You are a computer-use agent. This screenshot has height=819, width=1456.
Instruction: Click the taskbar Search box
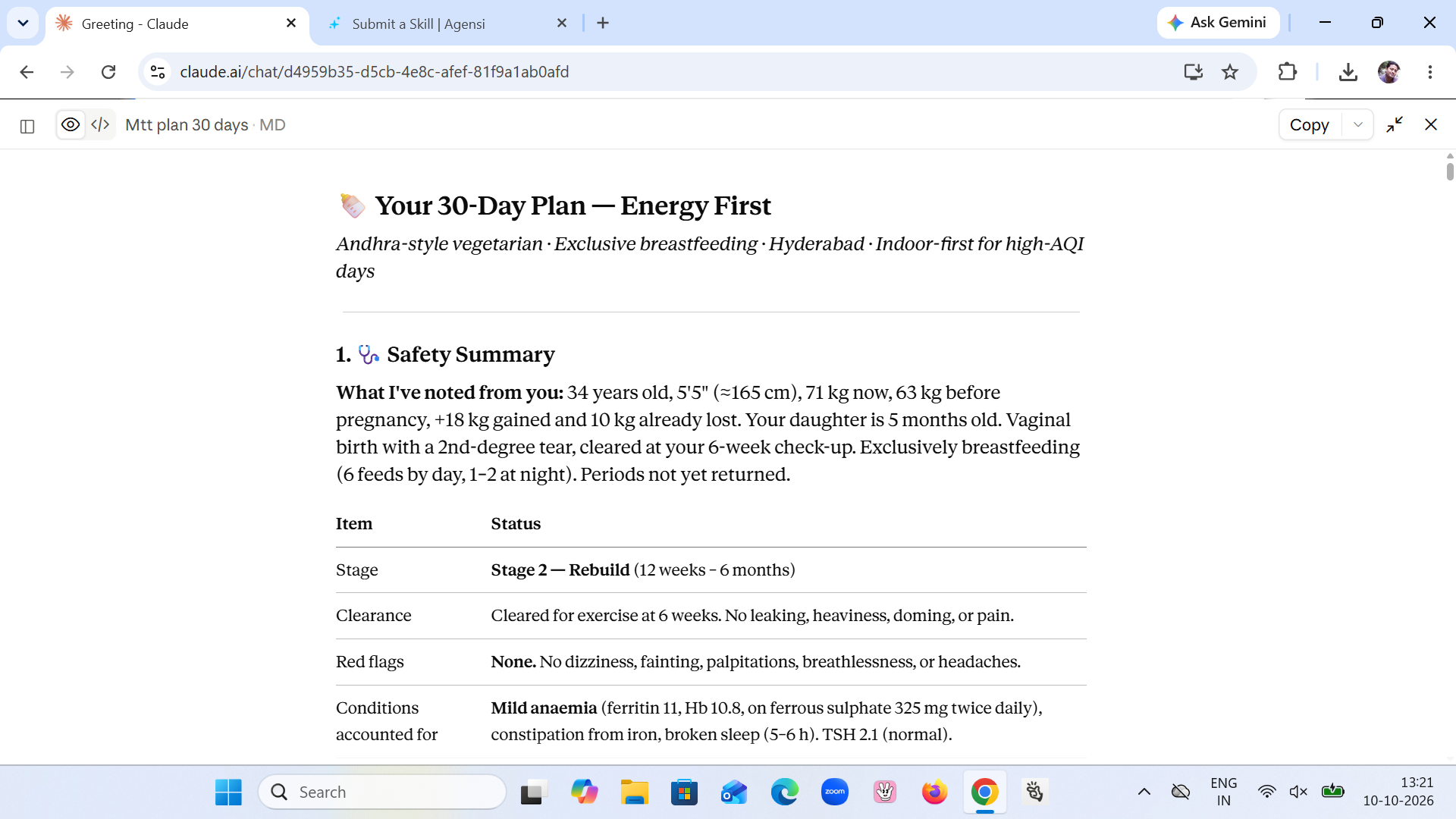click(382, 792)
